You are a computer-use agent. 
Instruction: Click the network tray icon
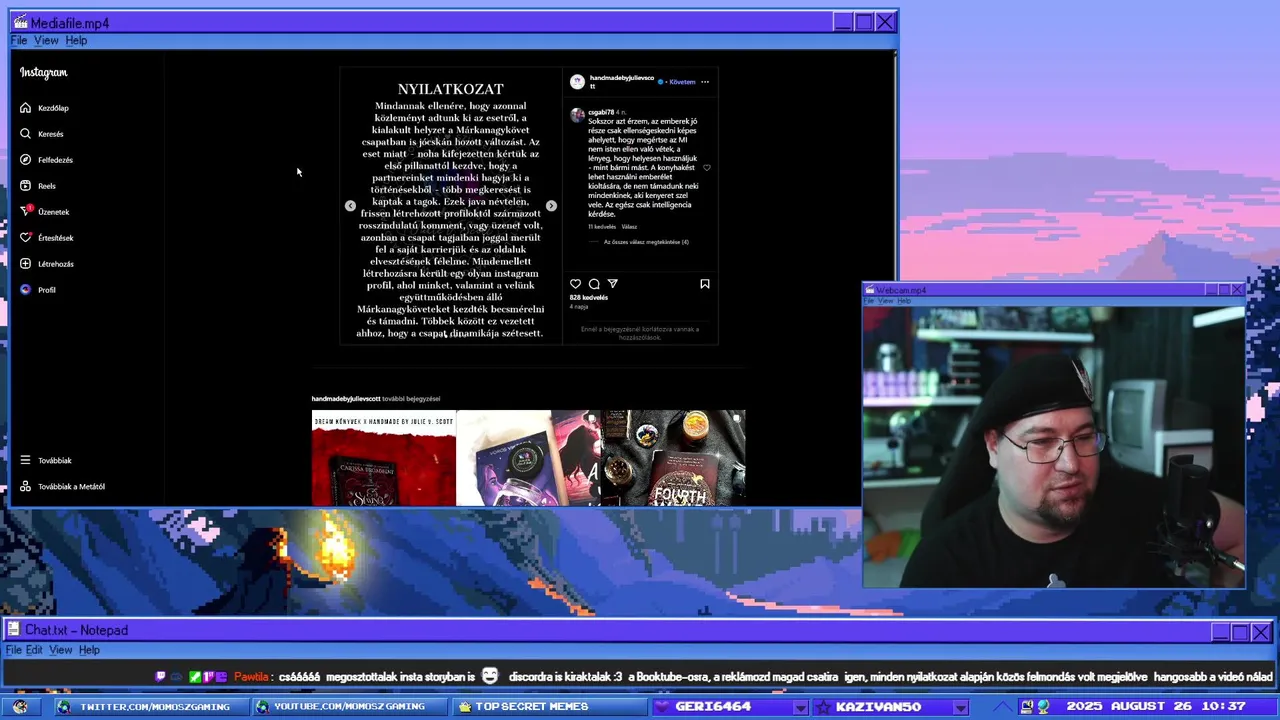1044,707
